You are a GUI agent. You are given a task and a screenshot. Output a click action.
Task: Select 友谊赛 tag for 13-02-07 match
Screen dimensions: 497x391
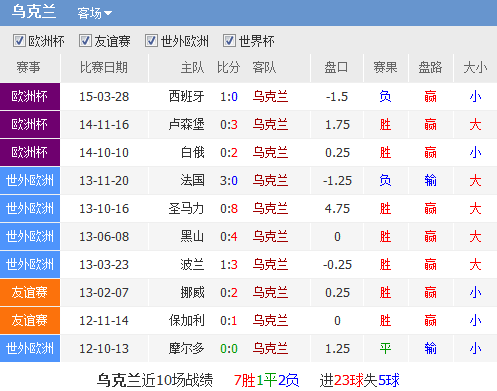click(30, 293)
